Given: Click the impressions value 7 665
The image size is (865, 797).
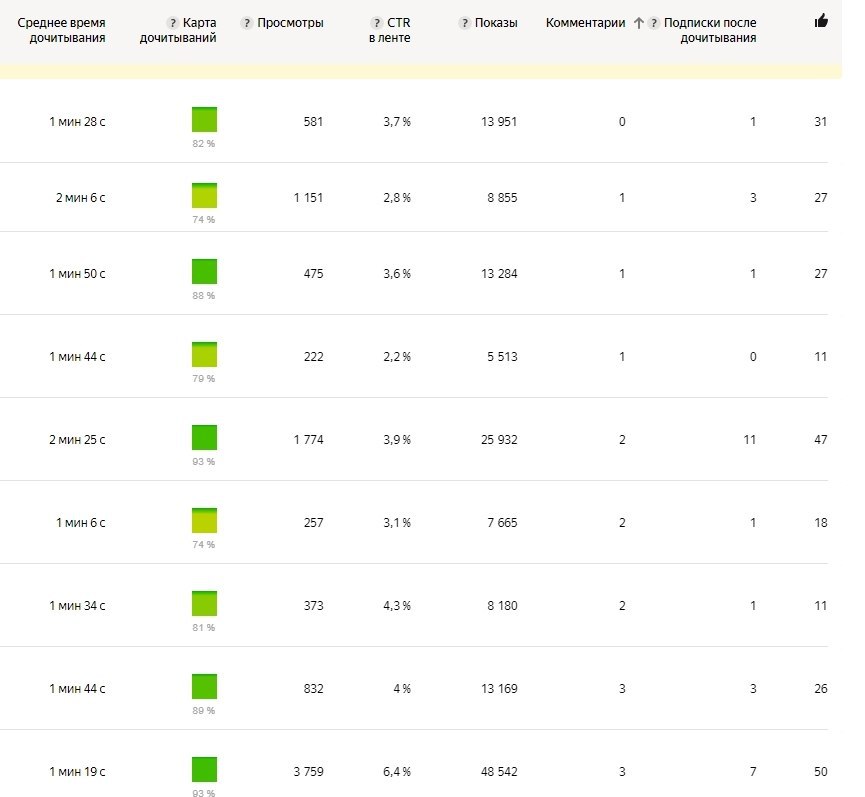Looking at the screenshot, I should [503, 523].
